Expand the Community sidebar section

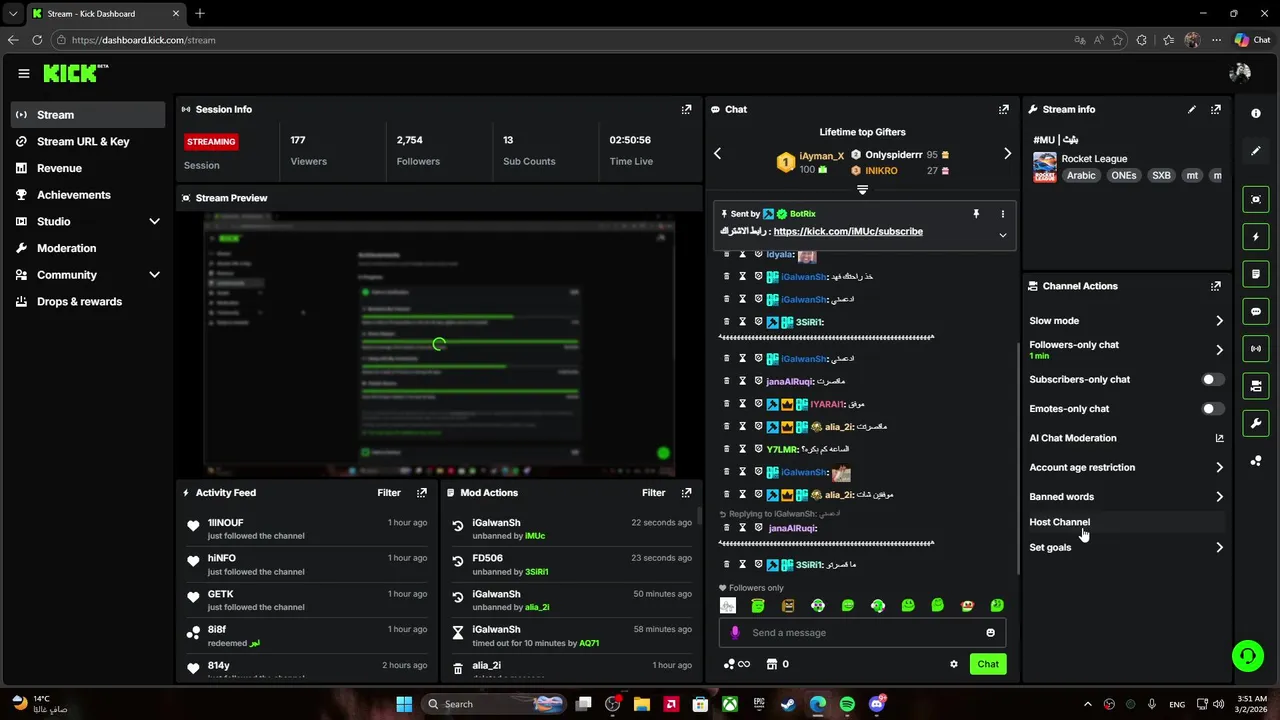154,275
